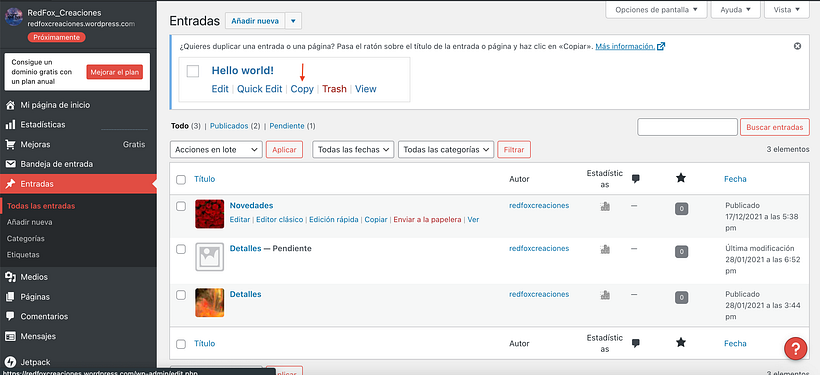This screenshot has height=375, width=820.
Task: Click the likes star column header icon
Action: [680, 178]
